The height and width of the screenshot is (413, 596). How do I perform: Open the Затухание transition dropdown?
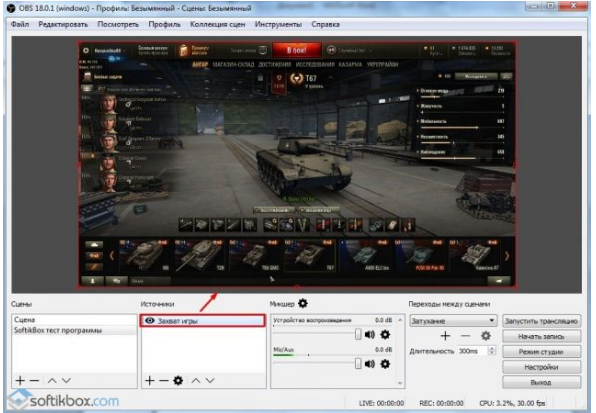[x=453, y=321]
